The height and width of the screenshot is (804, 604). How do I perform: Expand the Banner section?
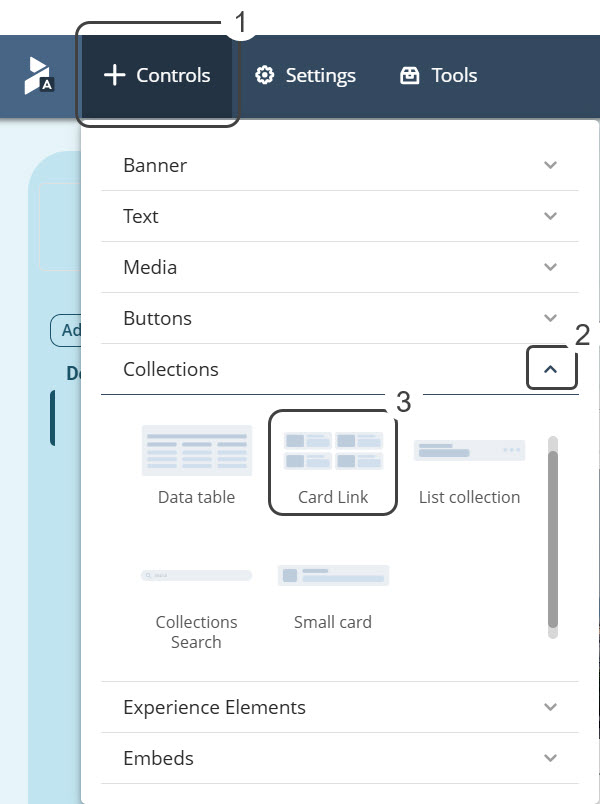click(339, 165)
